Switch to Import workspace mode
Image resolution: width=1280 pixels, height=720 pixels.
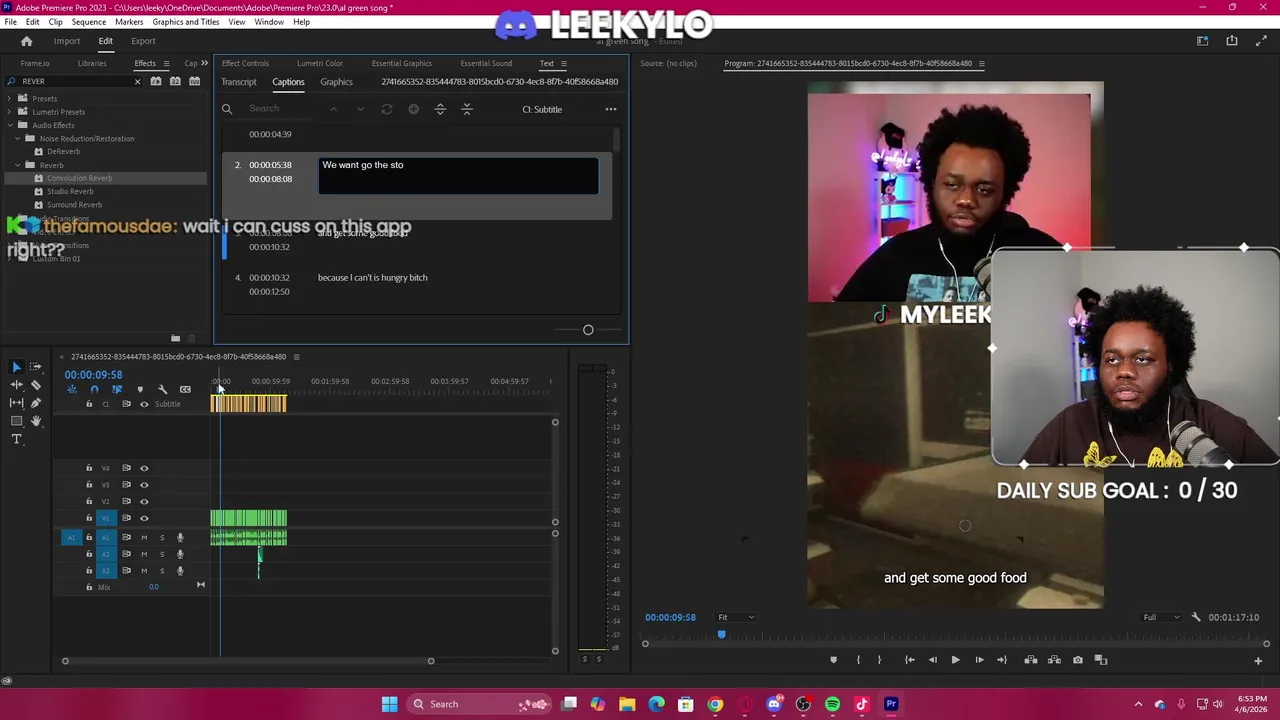pos(67,41)
